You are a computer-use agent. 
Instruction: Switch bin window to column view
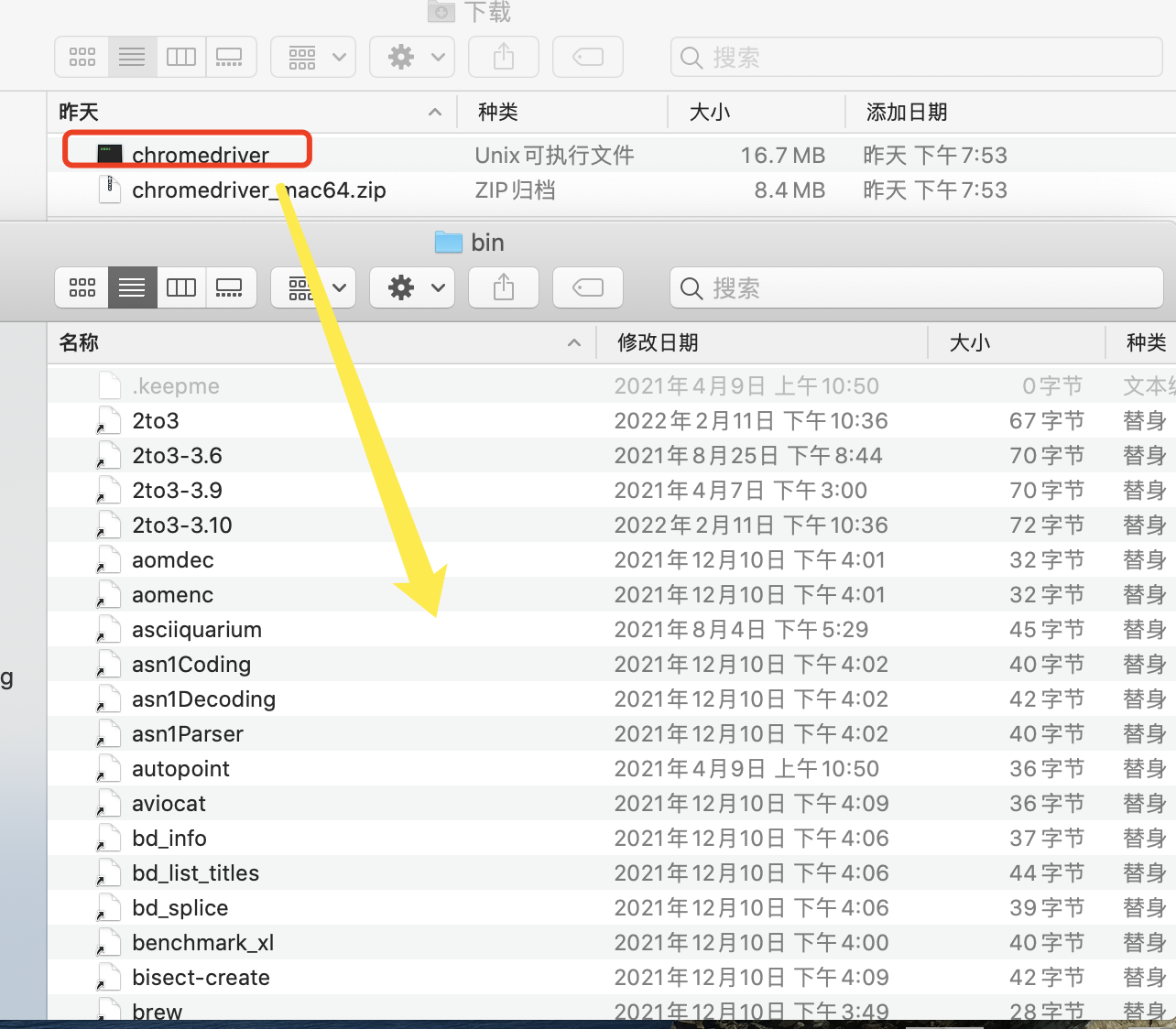[181, 287]
